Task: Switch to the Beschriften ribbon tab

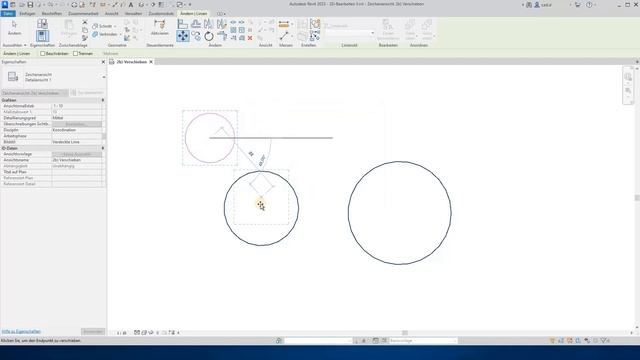Action: (52, 13)
